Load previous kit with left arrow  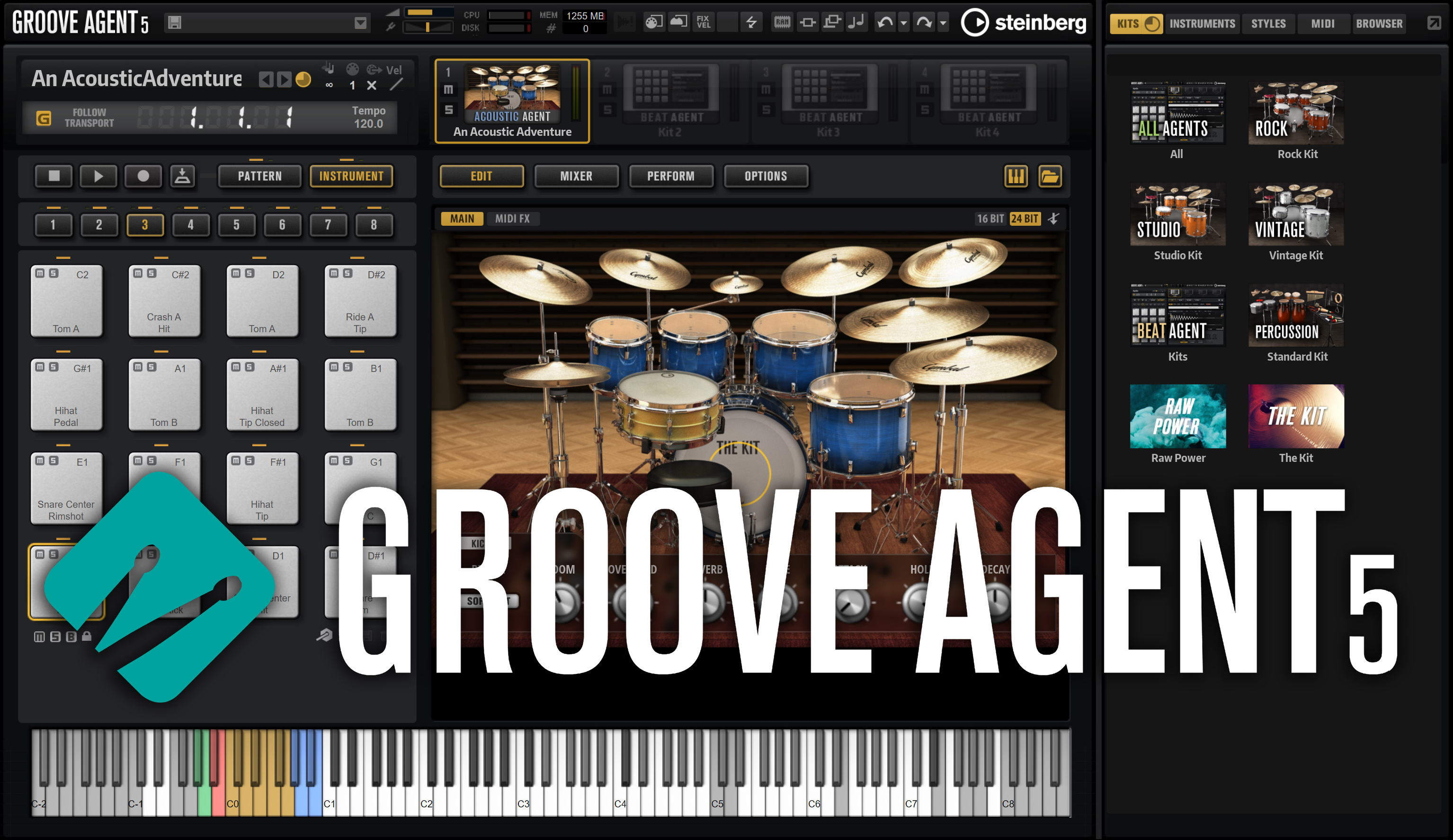click(x=266, y=79)
